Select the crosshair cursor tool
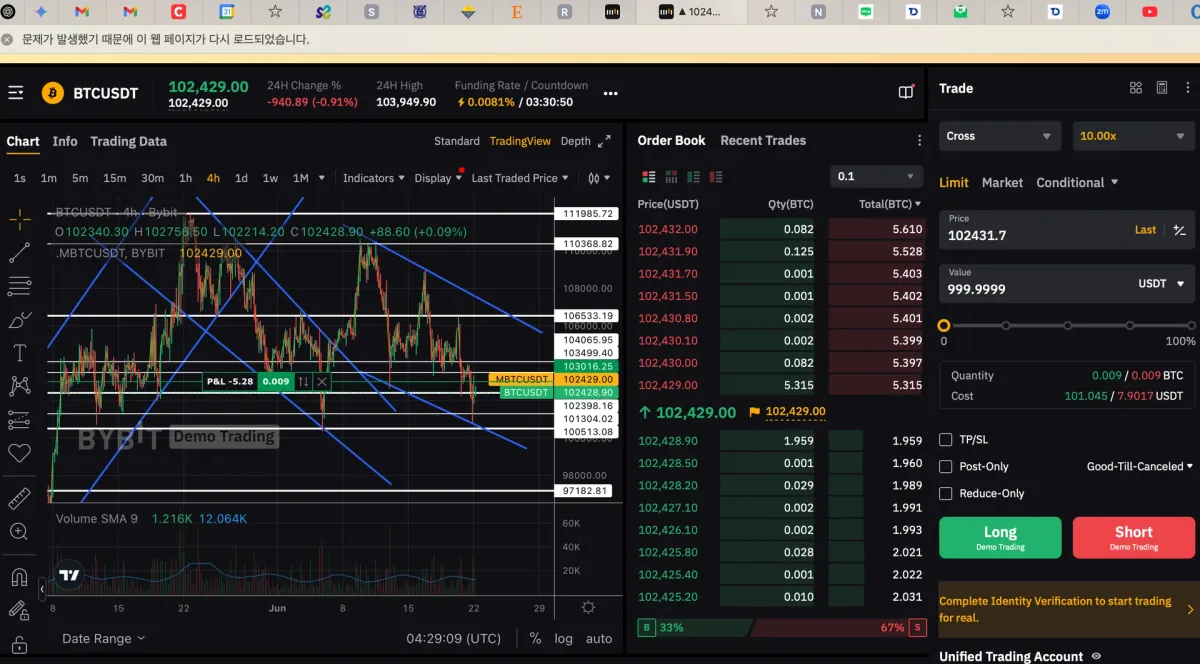This screenshot has width=1200, height=664. click(x=19, y=218)
